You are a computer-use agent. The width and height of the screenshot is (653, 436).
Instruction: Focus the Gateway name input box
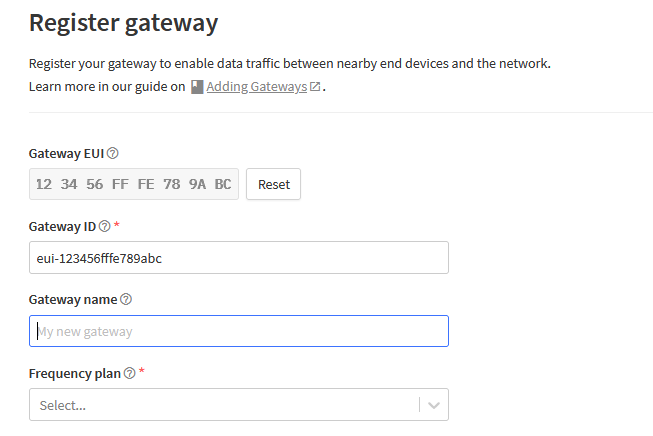click(x=239, y=331)
